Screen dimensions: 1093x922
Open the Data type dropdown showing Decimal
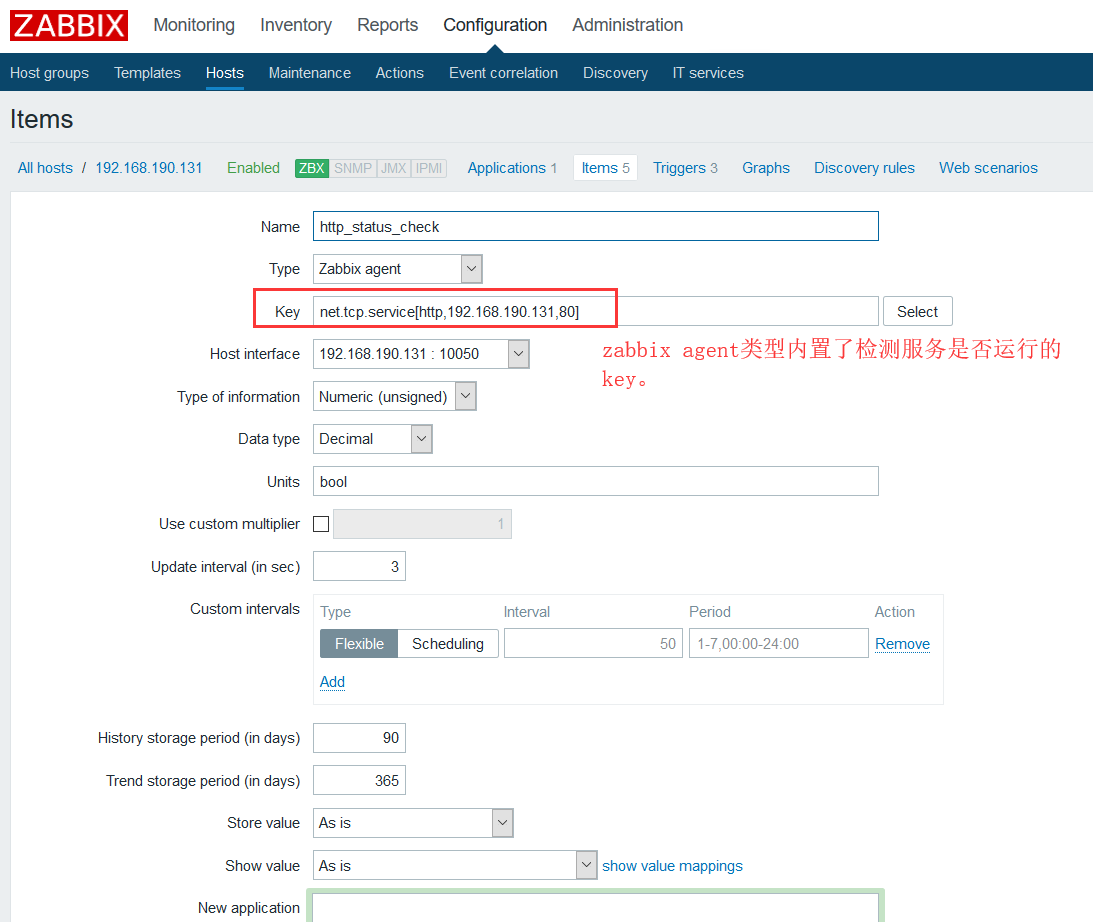pyautogui.click(x=372, y=439)
